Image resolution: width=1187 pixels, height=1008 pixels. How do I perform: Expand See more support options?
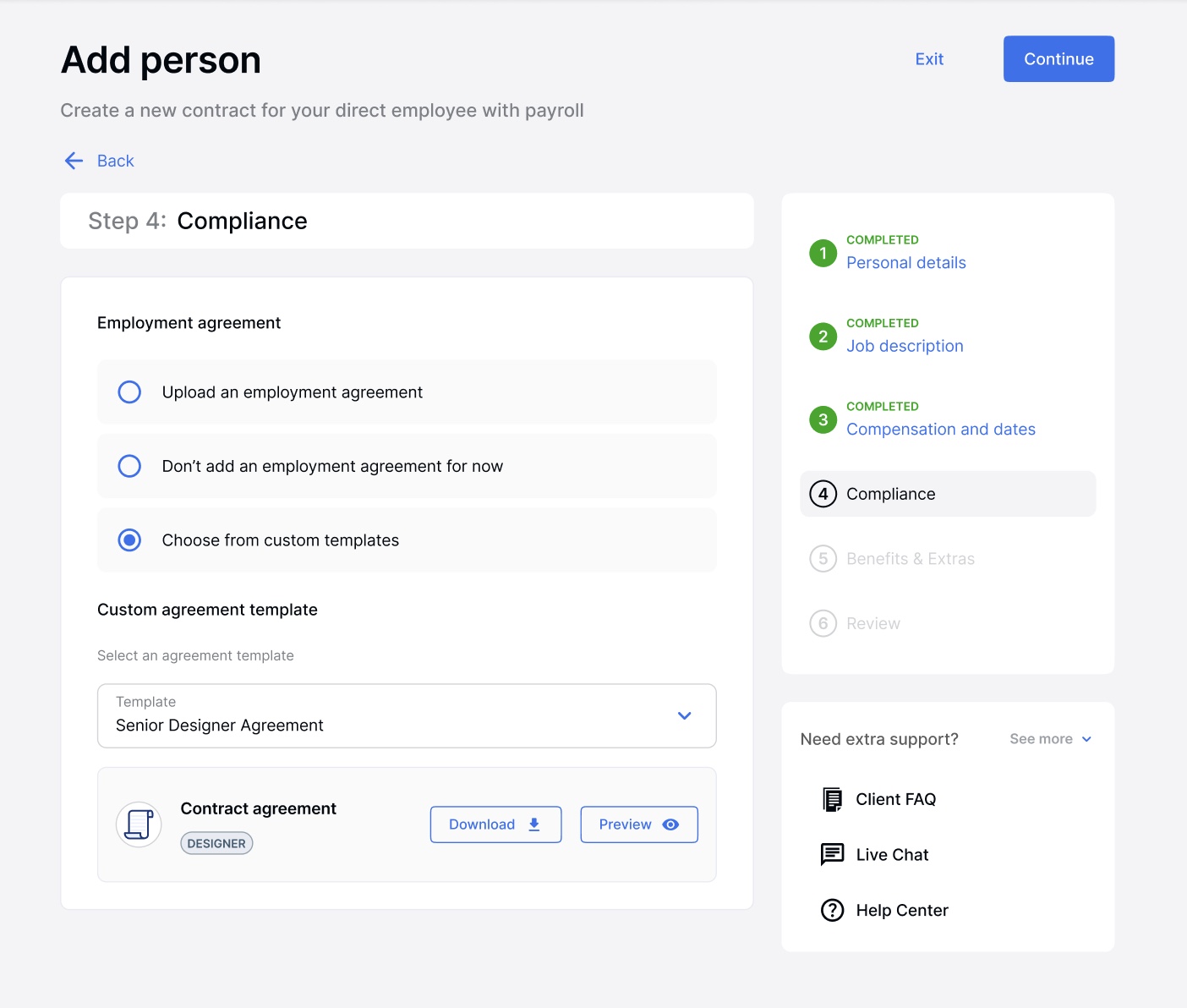pyautogui.click(x=1051, y=739)
